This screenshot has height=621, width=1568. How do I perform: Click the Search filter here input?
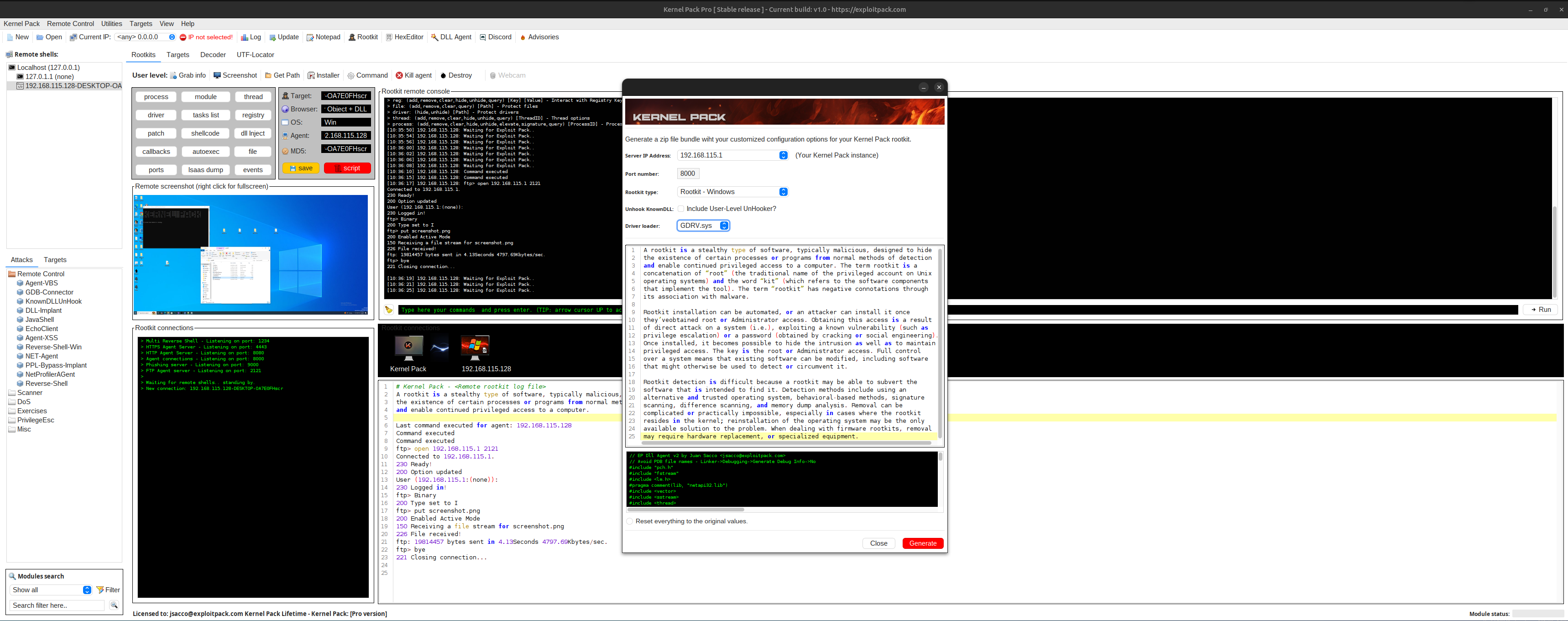[x=57, y=605]
